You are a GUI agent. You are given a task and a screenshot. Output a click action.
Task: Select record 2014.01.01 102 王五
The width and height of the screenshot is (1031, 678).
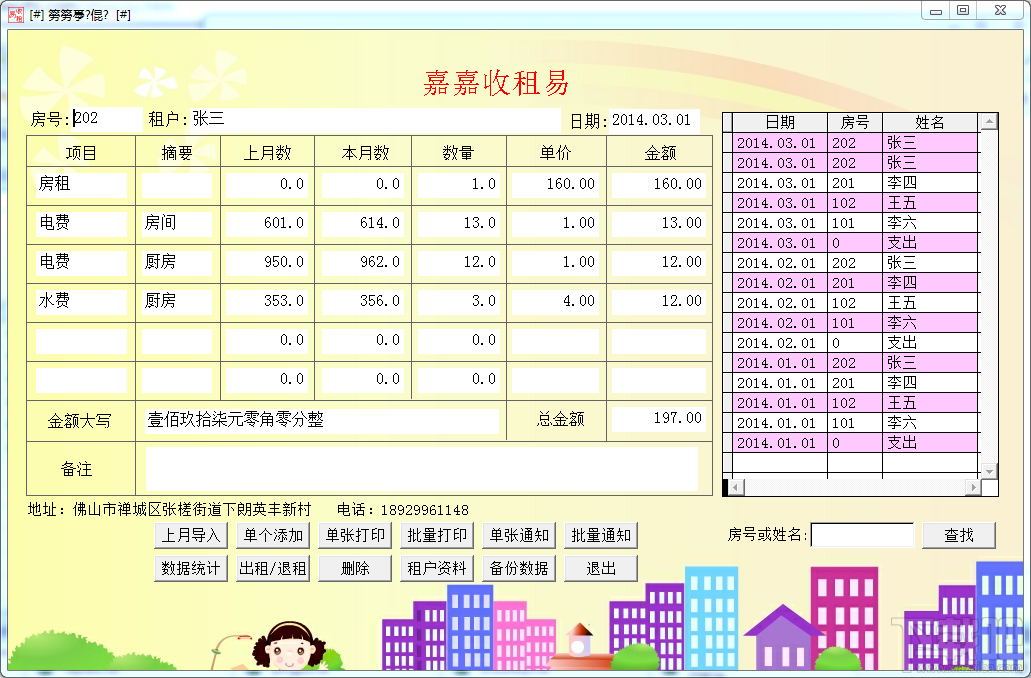pos(855,403)
